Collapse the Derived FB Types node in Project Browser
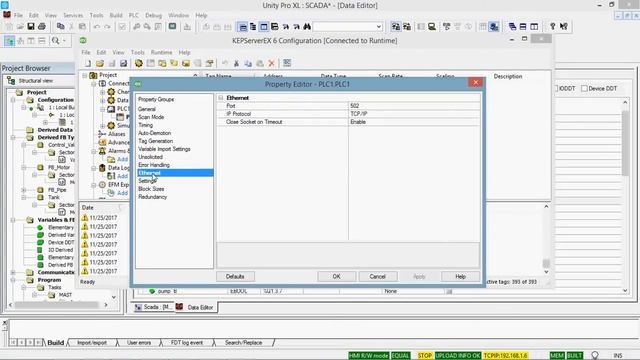 [13, 137]
